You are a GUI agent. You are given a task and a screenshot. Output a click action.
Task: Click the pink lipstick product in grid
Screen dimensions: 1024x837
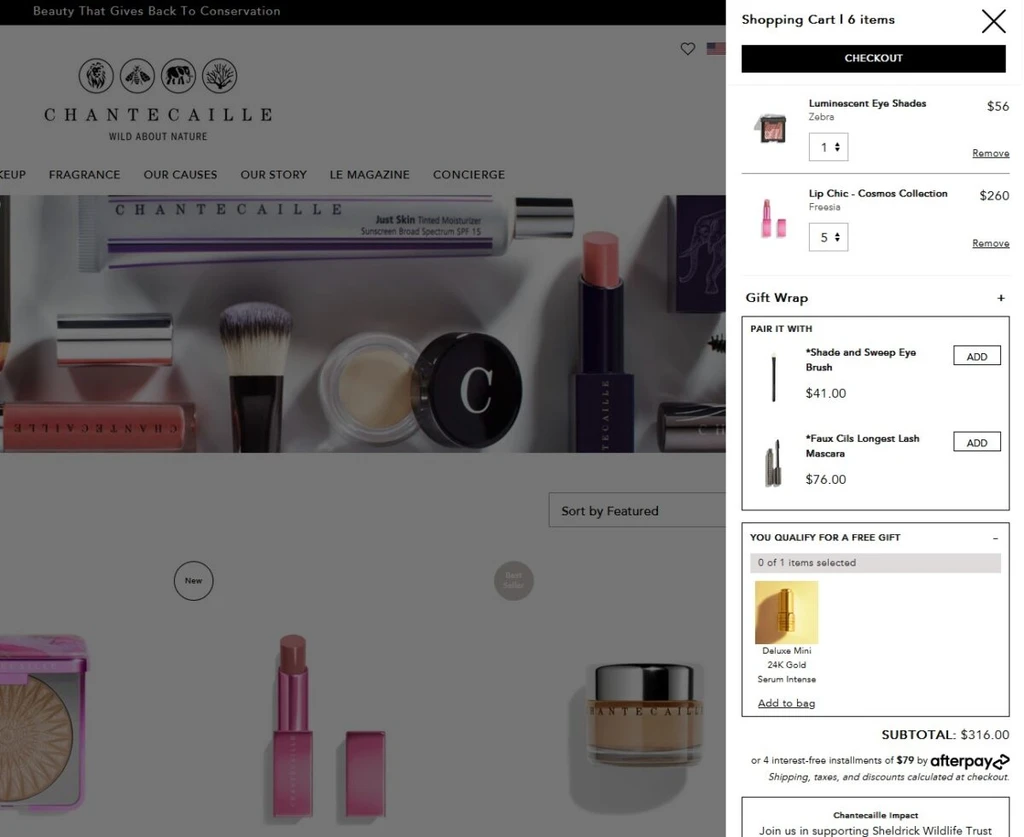327,725
